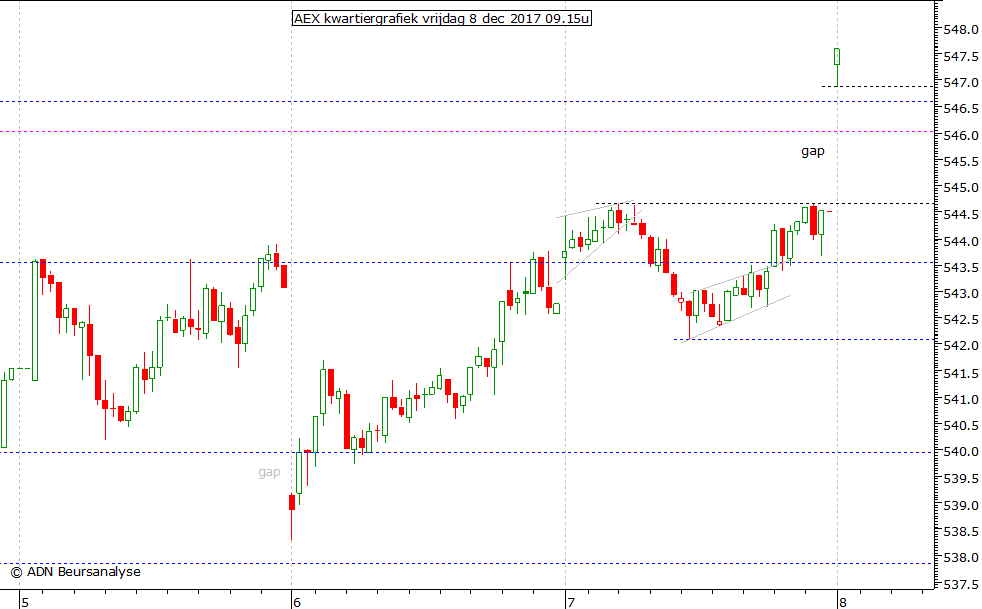
Task: Select the 547.0 price axis label
Action: [x=961, y=83]
